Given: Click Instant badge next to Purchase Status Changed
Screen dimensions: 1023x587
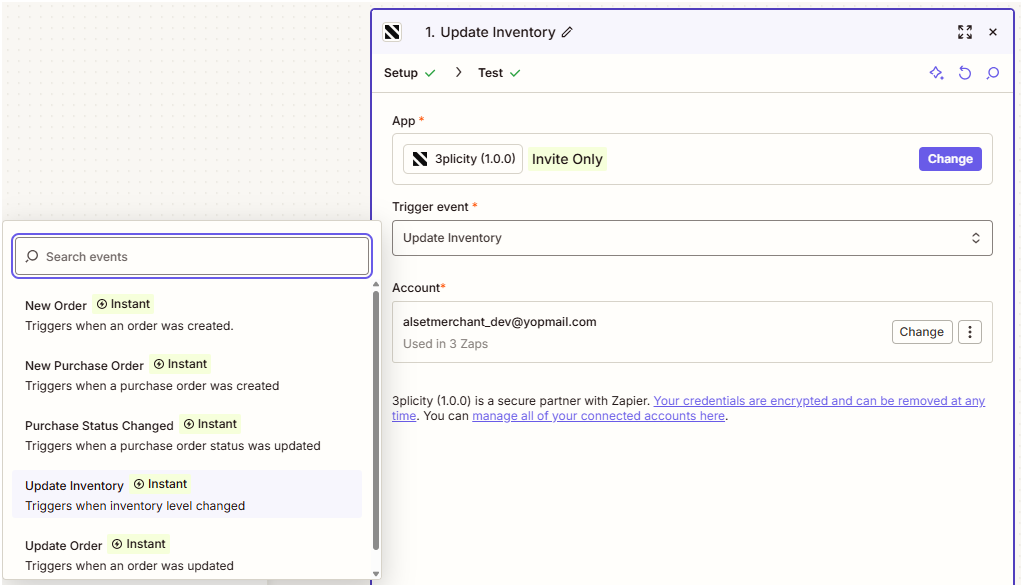Looking at the screenshot, I should tap(210, 424).
